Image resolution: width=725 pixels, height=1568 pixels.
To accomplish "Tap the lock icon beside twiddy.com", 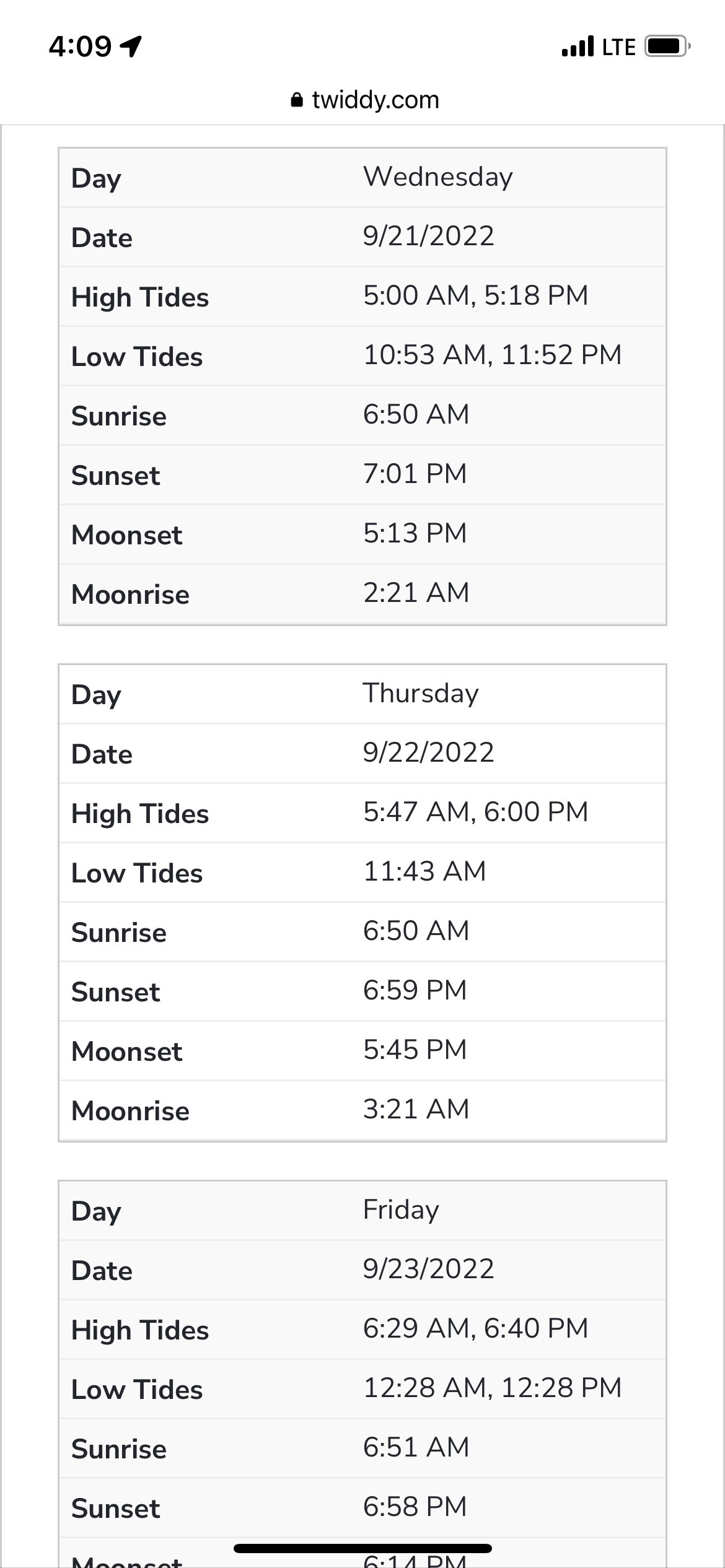I will [x=297, y=100].
